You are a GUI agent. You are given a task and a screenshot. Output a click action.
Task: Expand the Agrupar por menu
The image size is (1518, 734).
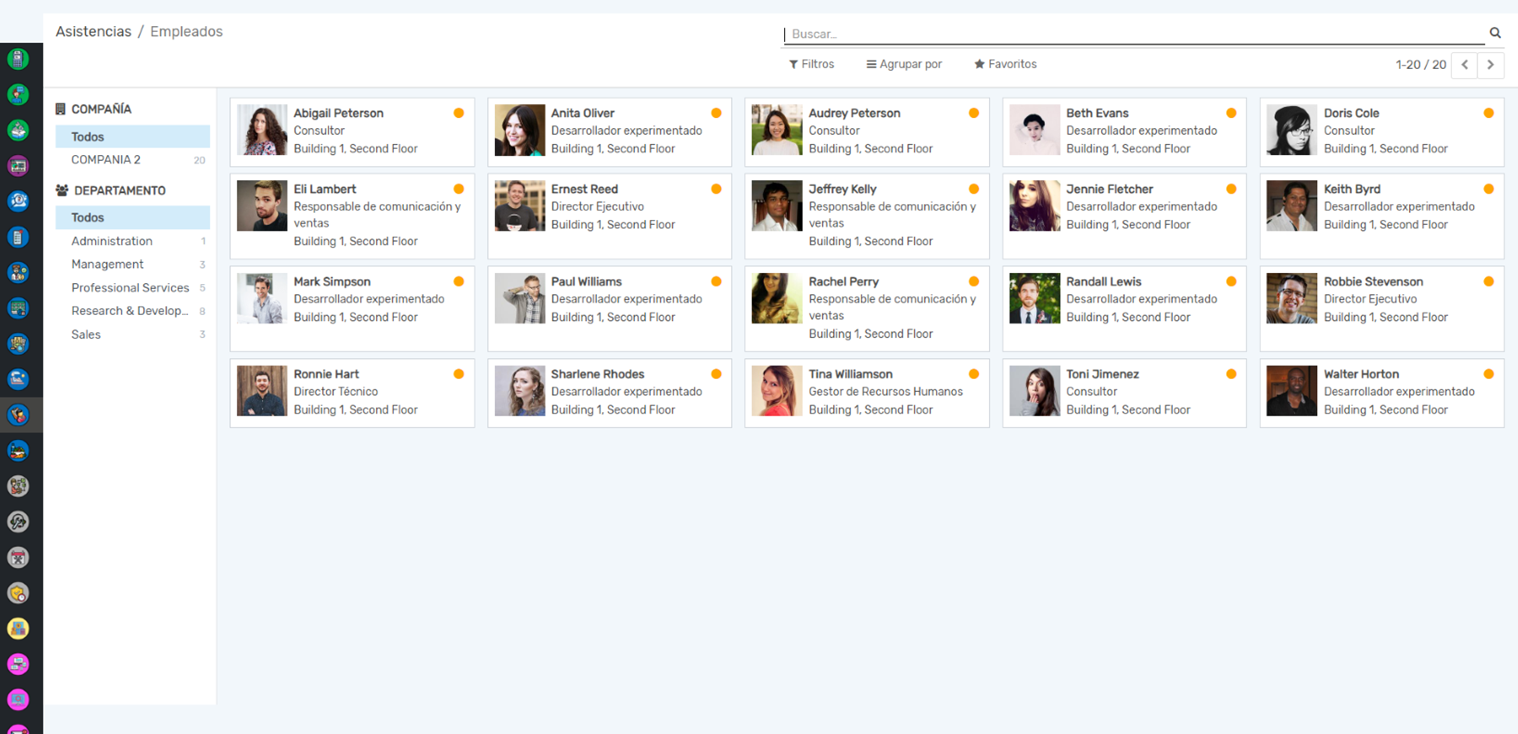904,64
